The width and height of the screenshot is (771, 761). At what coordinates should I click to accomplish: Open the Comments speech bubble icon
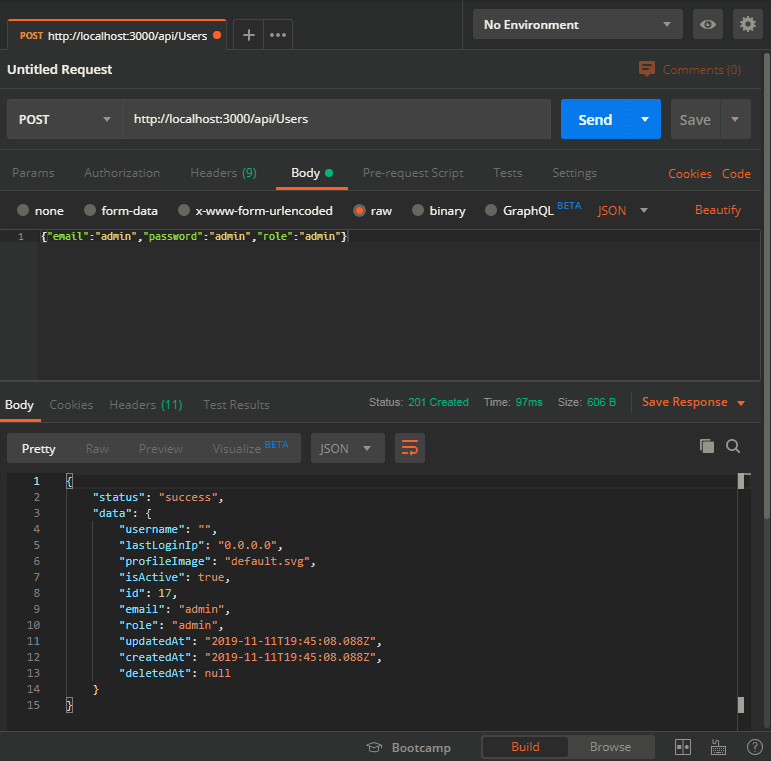point(647,69)
